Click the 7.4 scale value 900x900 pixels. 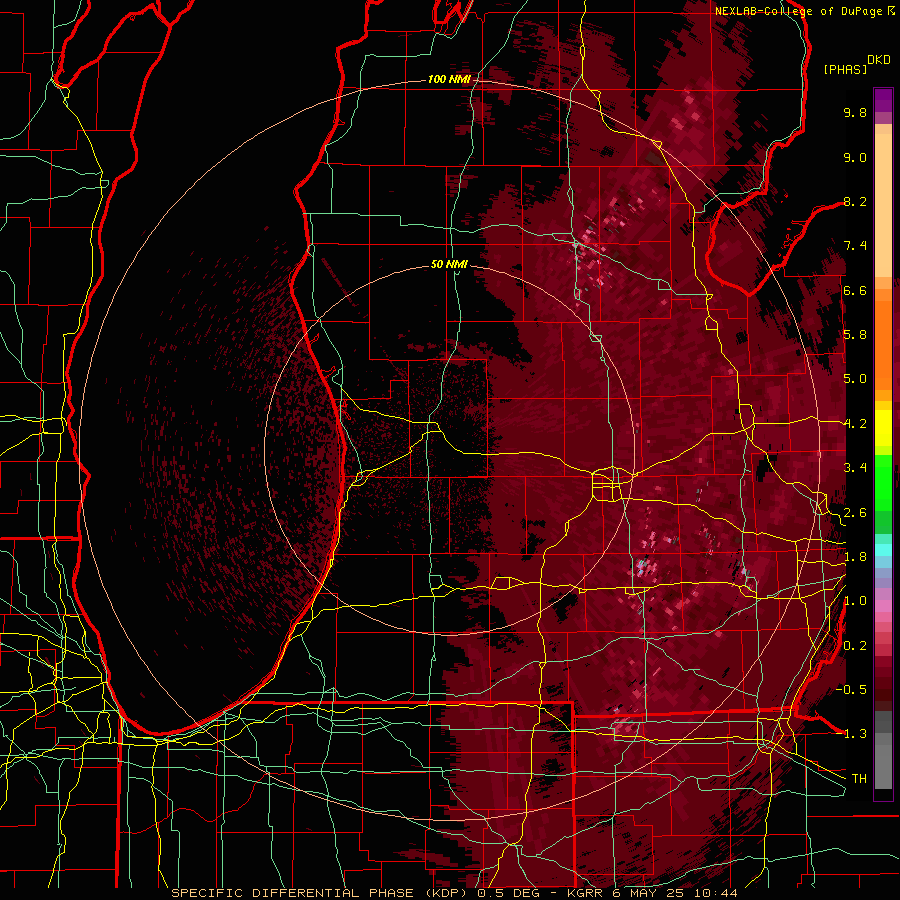[855, 246]
